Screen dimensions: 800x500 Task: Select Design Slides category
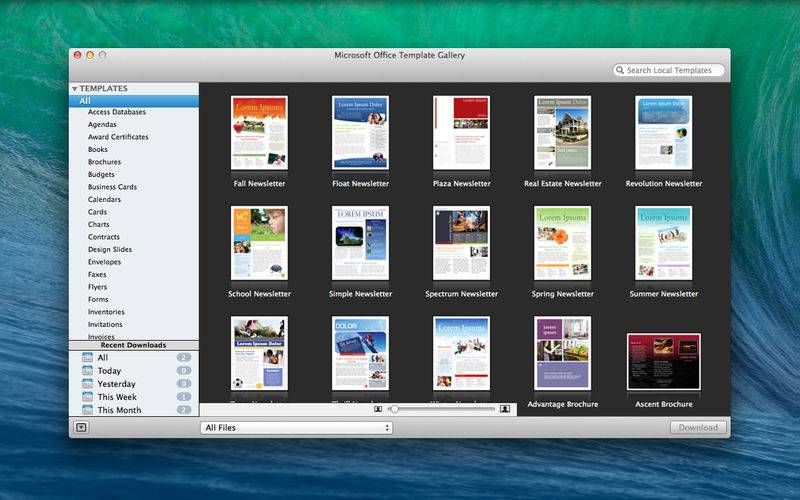pos(110,249)
